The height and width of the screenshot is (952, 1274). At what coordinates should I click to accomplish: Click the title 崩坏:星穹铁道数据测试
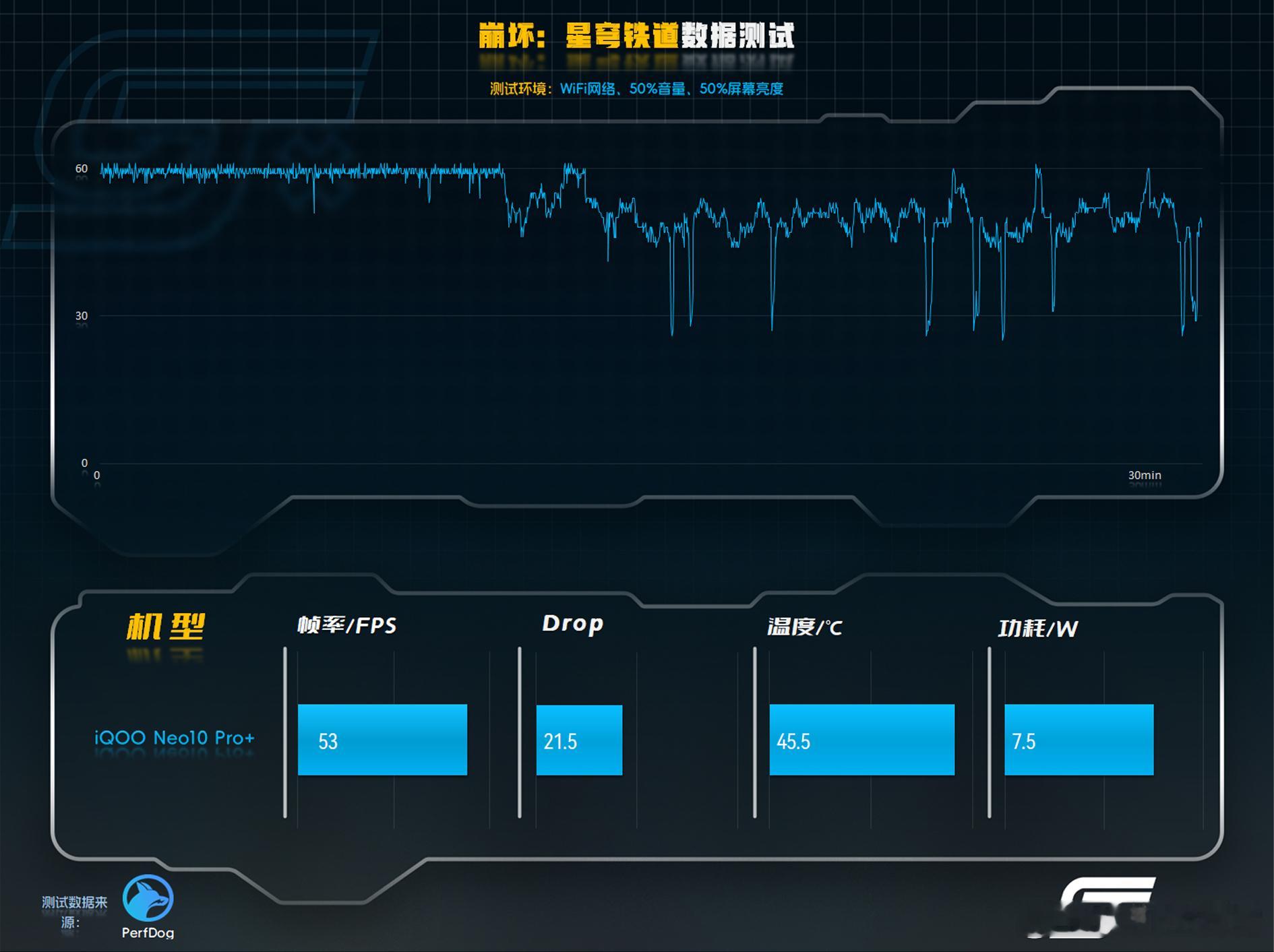pos(636,36)
